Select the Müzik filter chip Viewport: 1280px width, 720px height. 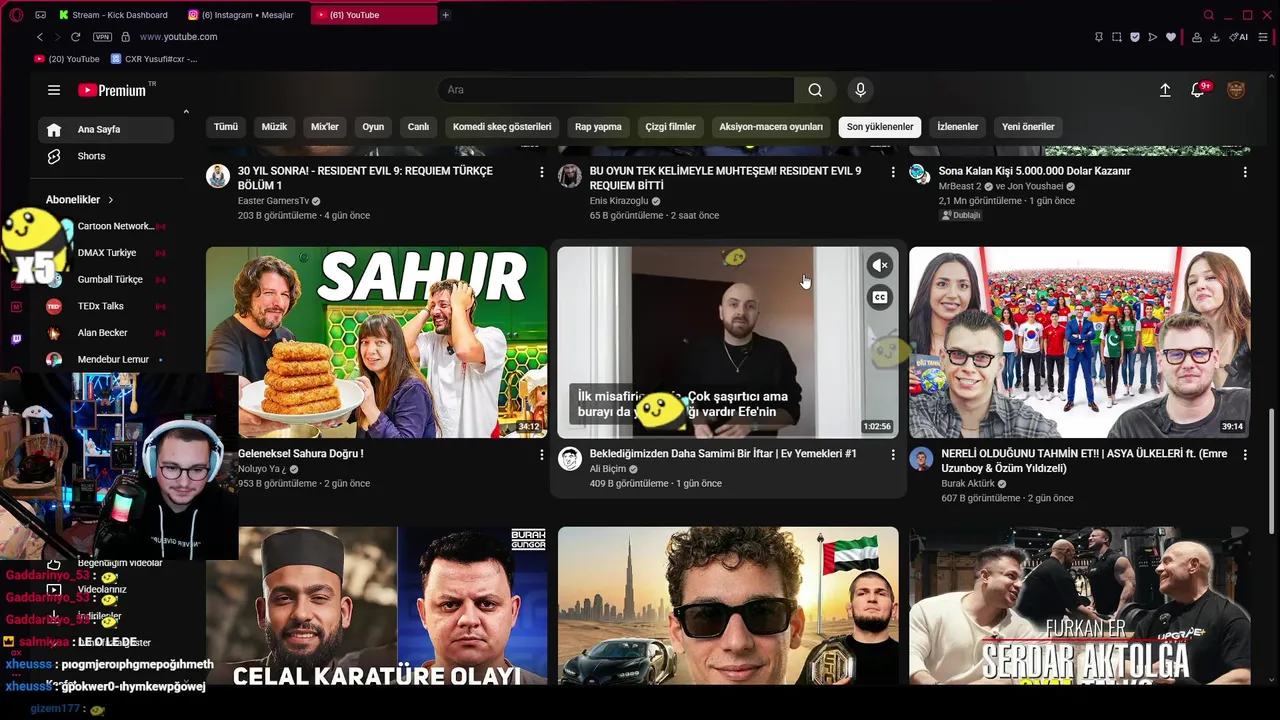point(274,127)
